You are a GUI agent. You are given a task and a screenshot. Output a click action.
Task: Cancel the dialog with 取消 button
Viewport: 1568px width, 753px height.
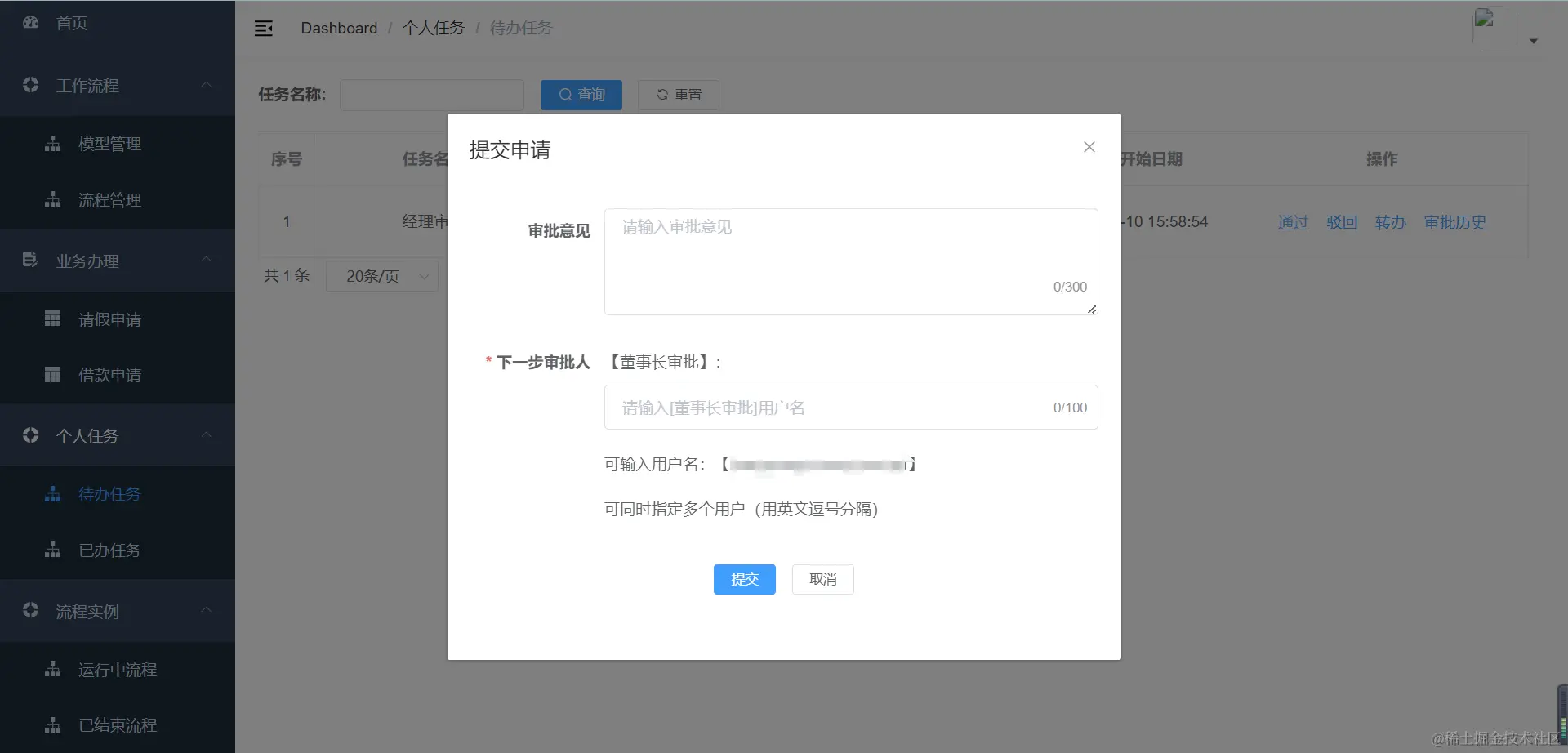[823, 579]
